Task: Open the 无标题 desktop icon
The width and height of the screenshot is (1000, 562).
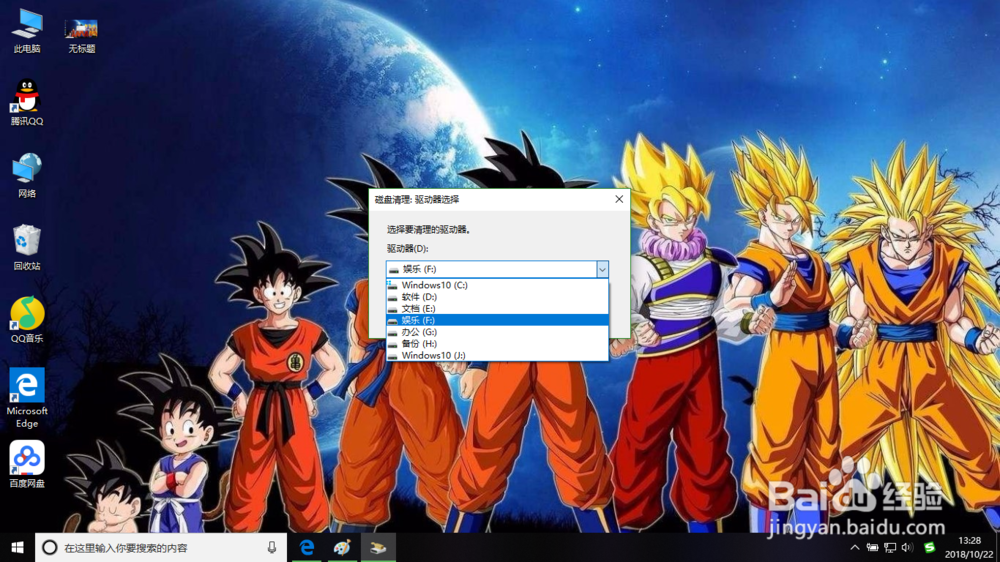Action: click(x=82, y=36)
